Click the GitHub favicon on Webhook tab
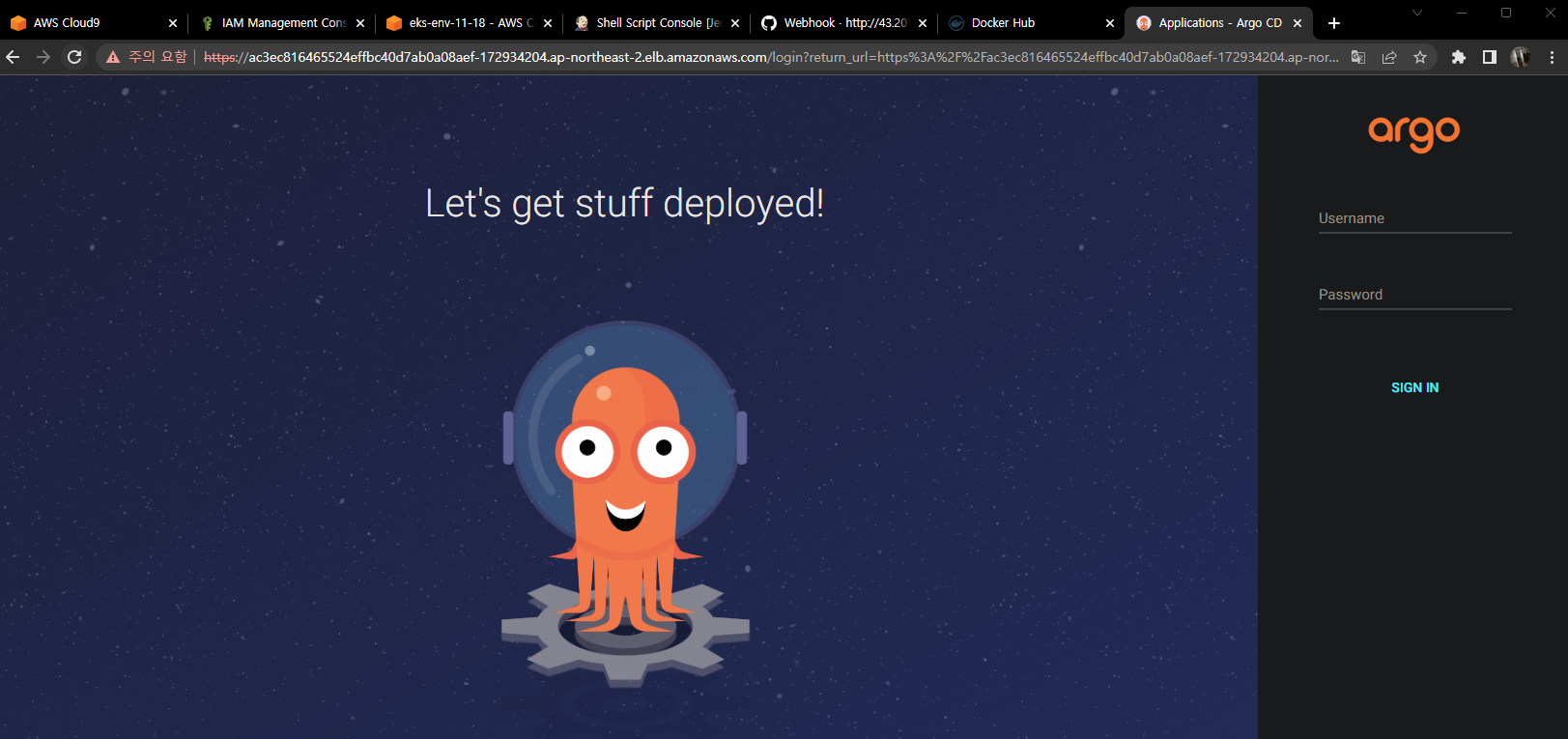Image resolution: width=1568 pixels, height=739 pixels. (x=769, y=23)
